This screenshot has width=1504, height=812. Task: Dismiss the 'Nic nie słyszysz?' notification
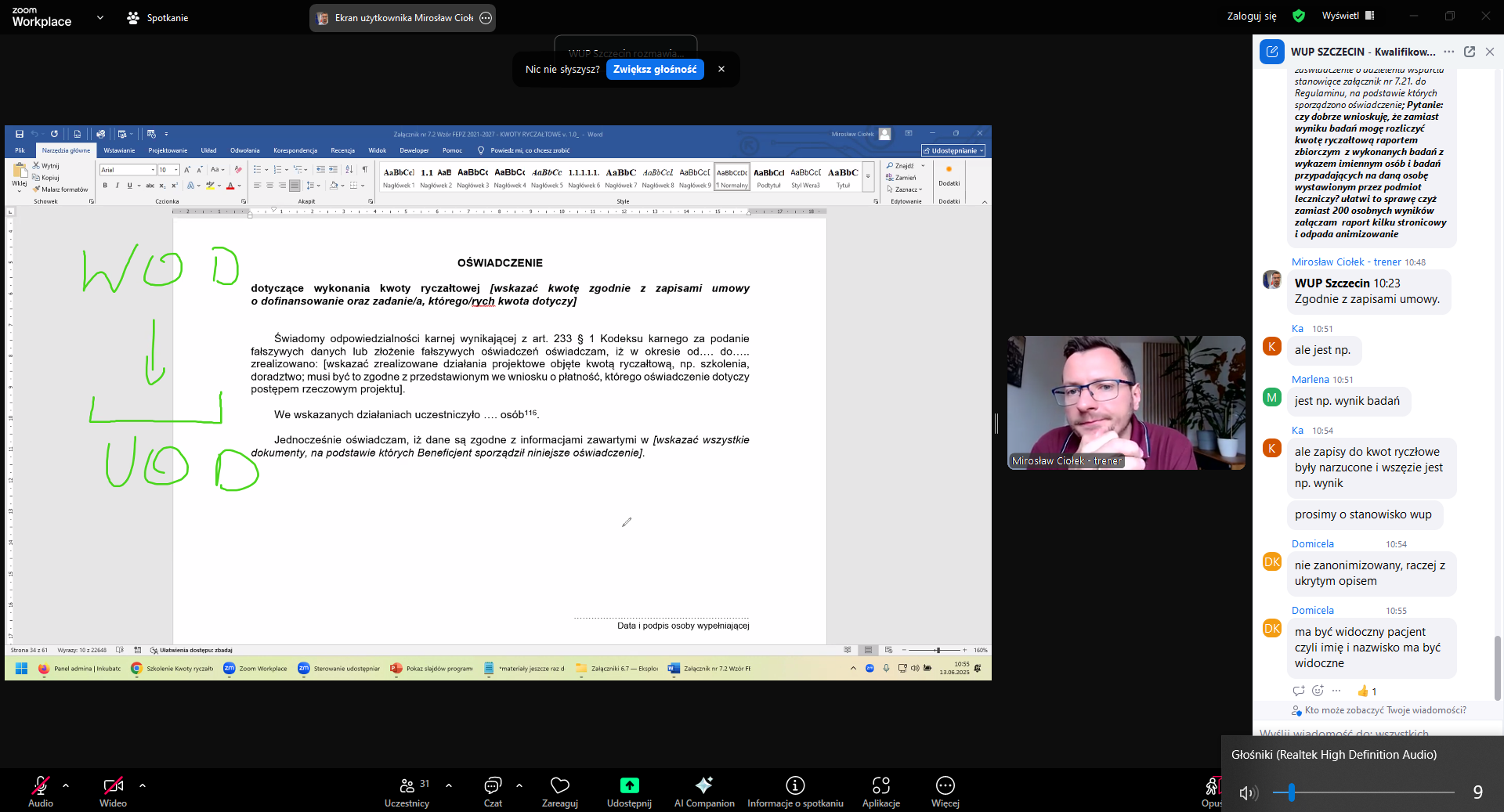[x=721, y=69]
